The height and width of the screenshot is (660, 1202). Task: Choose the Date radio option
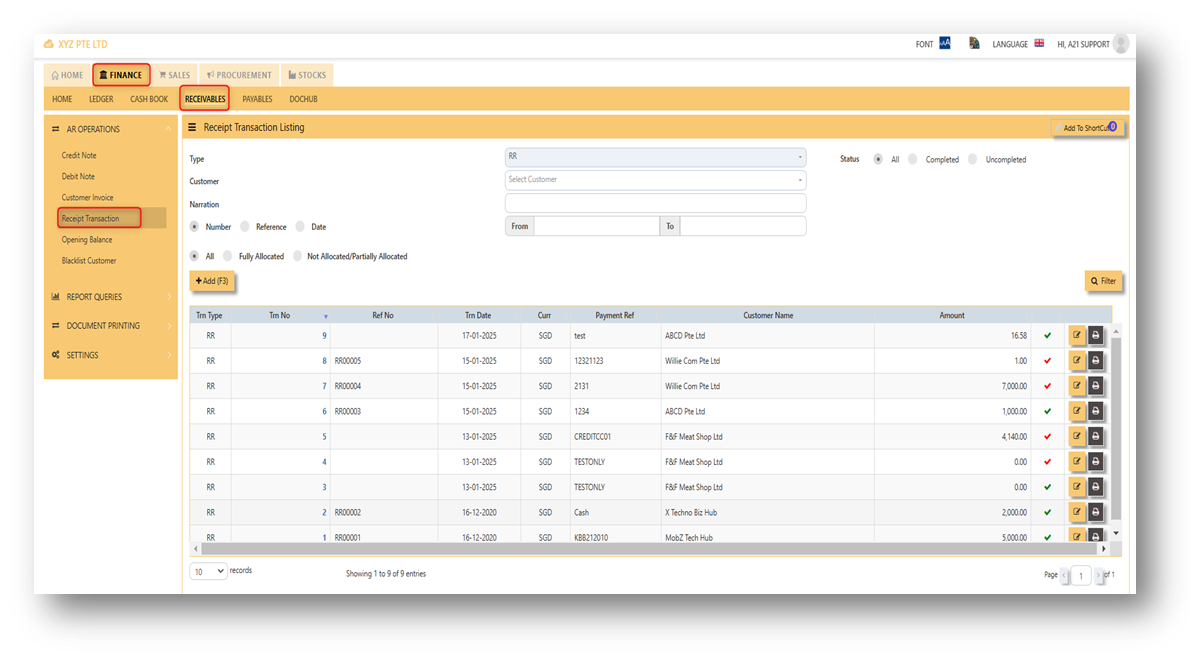(300, 227)
